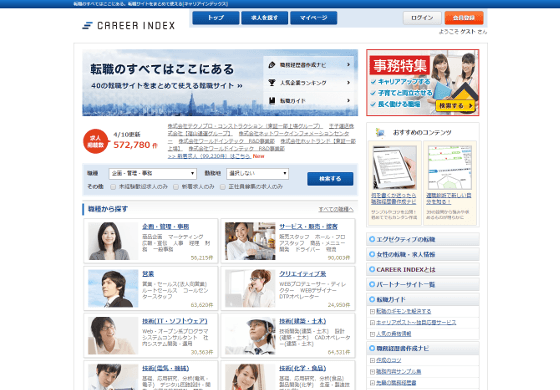Open the 技術(IT・ソフトウェア) category link

[175, 321]
